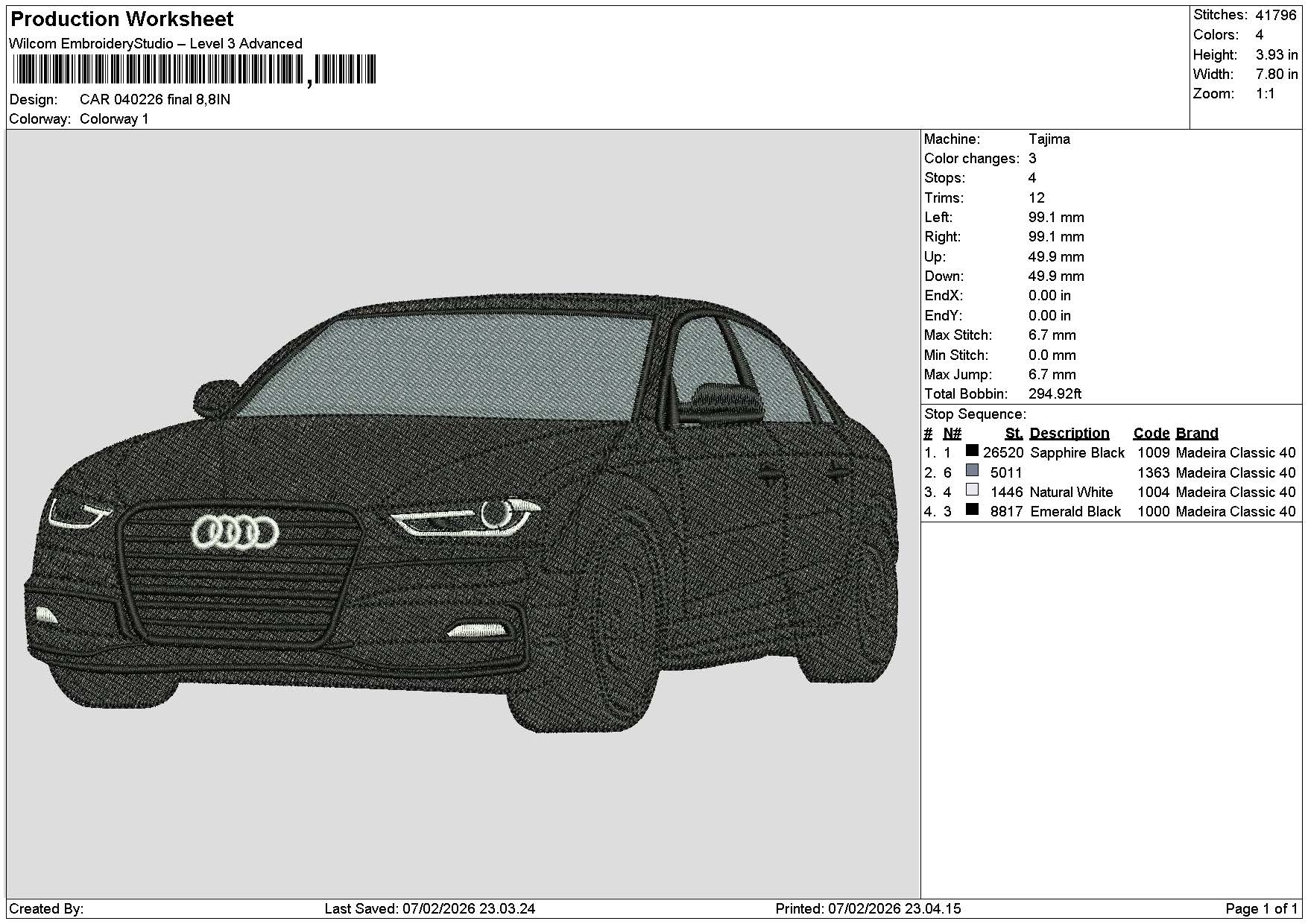The height and width of the screenshot is (924, 1308).
Task: Select the total bobbin value 294.92ft
Action: (x=1055, y=394)
